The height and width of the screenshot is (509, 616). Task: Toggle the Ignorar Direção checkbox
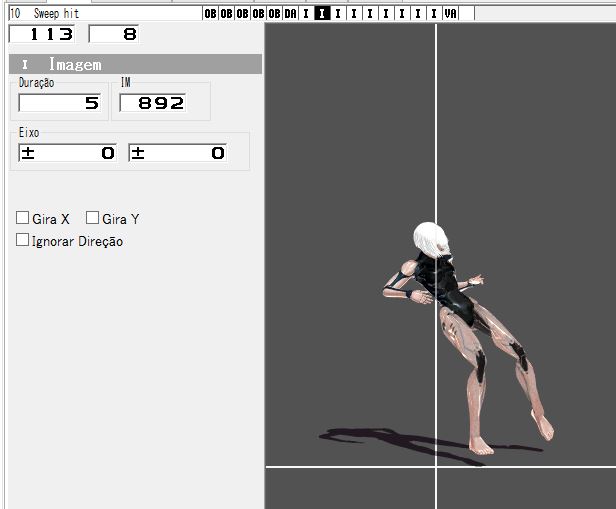(22, 240)
